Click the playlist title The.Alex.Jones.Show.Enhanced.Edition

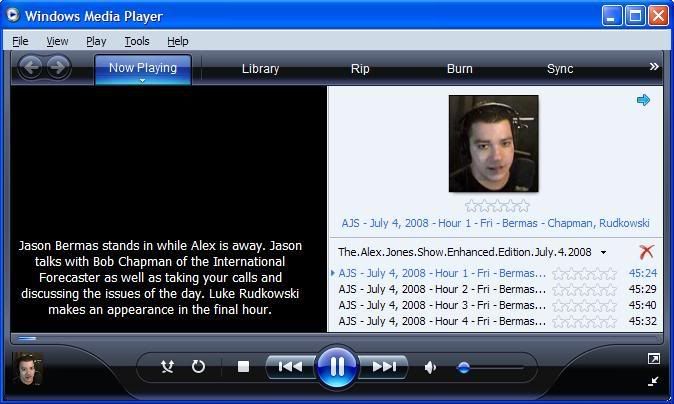(465, 252)
